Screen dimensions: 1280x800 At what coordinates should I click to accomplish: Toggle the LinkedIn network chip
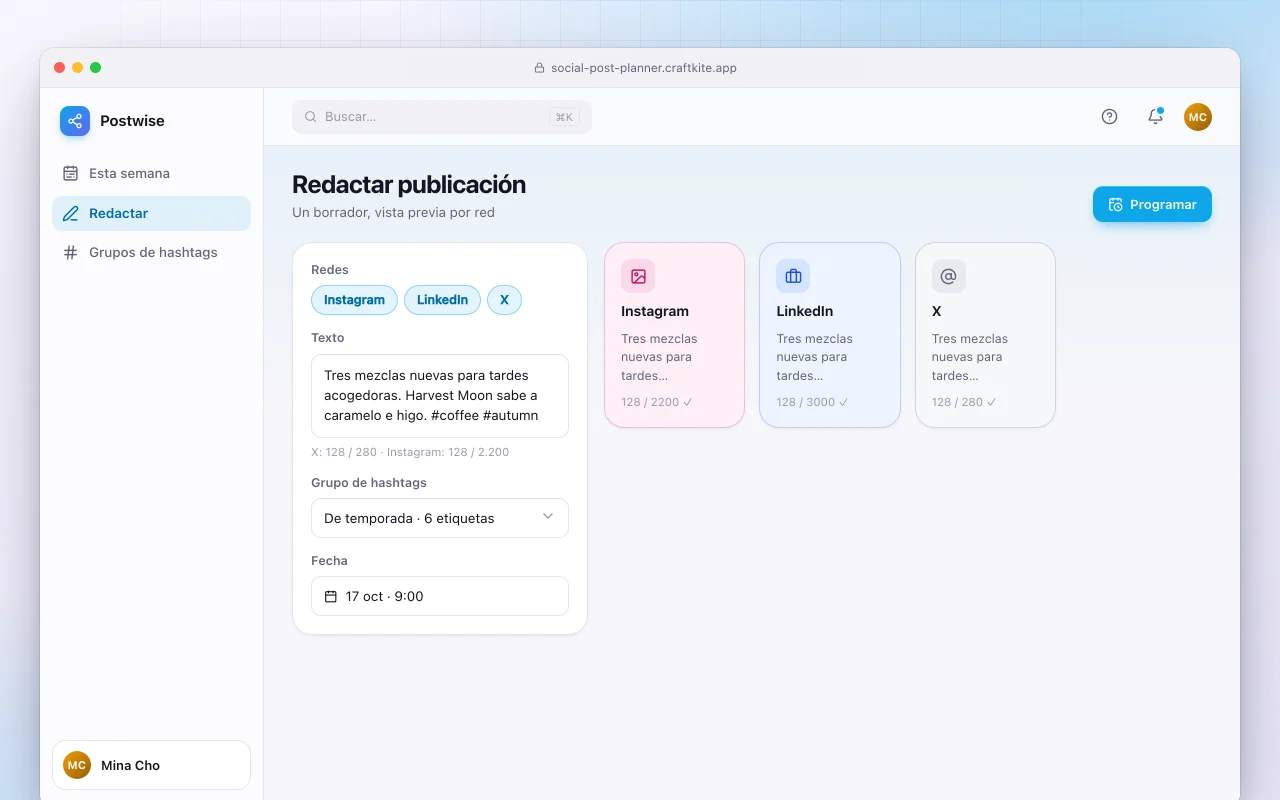pos(442,300)
